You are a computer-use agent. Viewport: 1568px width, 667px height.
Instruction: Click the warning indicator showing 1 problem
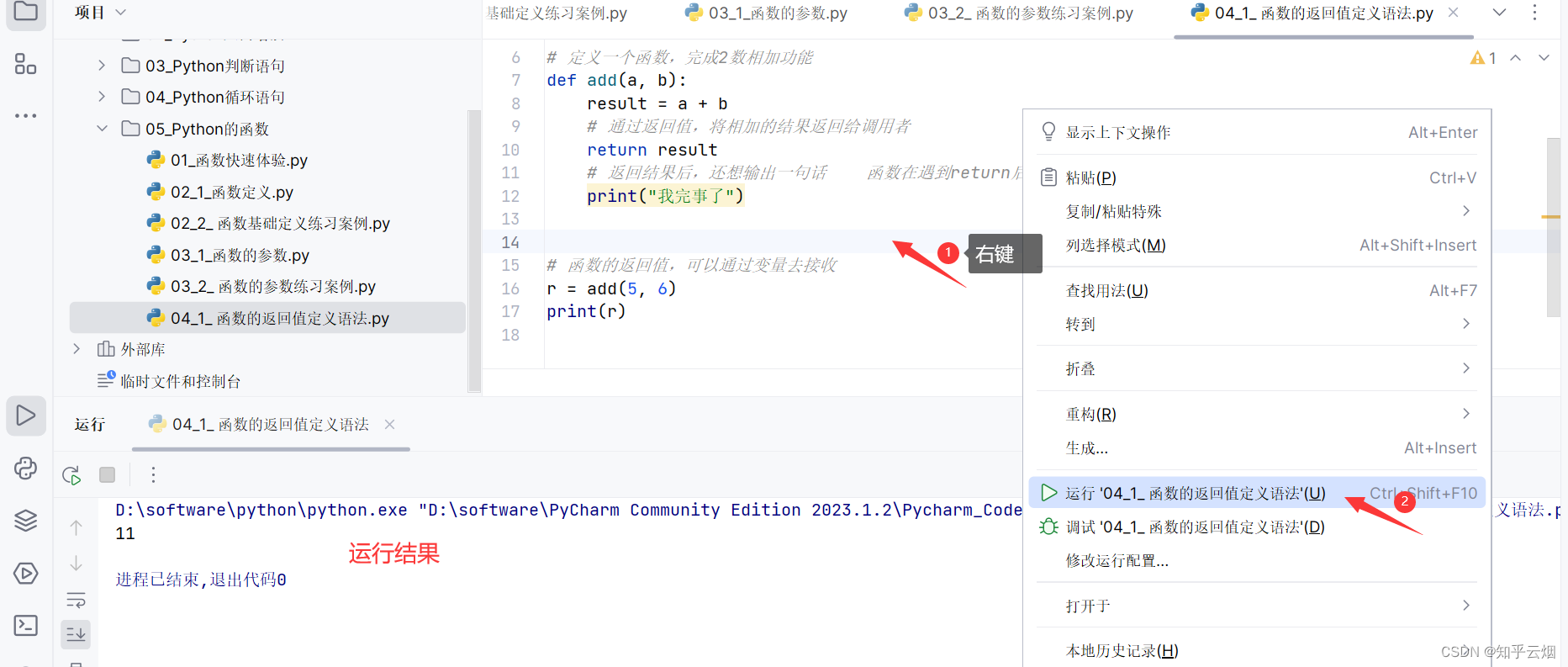click(x=1482, y=58)
